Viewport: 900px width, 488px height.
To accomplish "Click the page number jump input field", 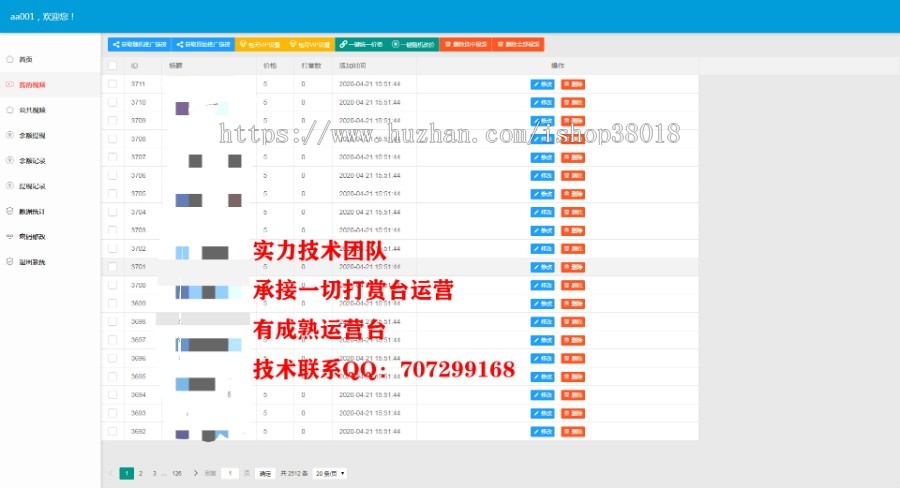I will coord(230,473).
